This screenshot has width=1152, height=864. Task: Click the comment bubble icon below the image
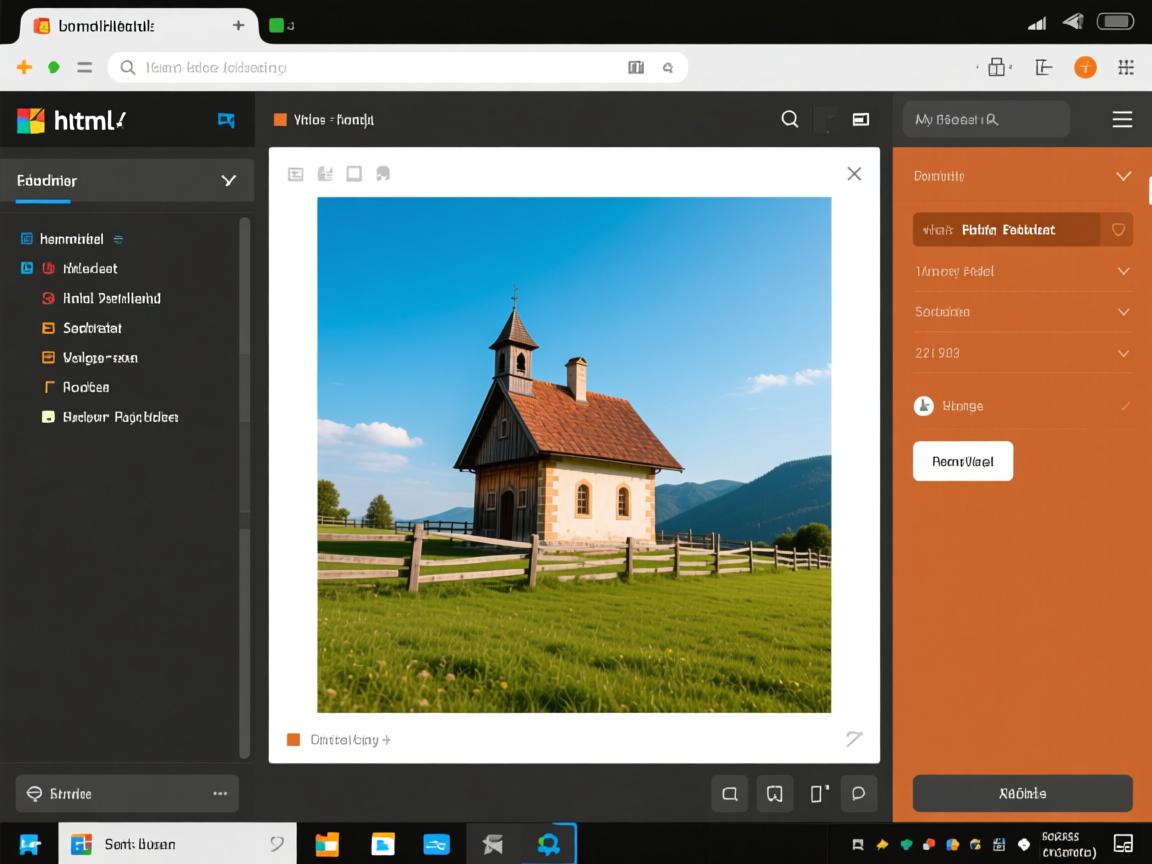coord(858,794)
